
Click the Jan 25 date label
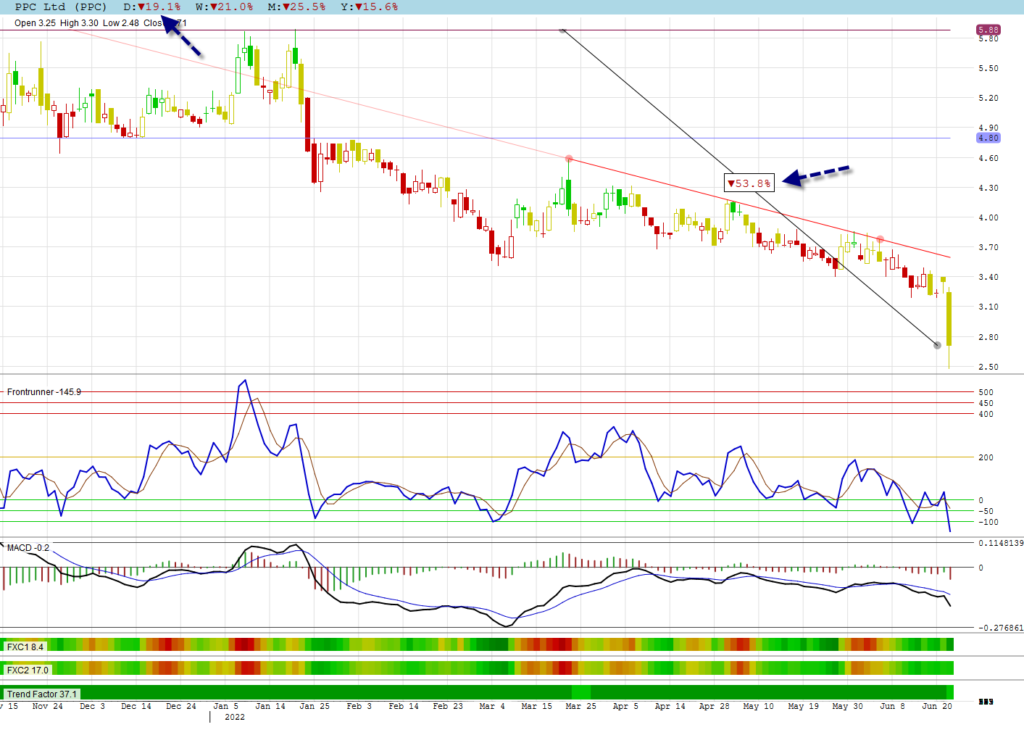pyautogui.click(x=315, y=706)
